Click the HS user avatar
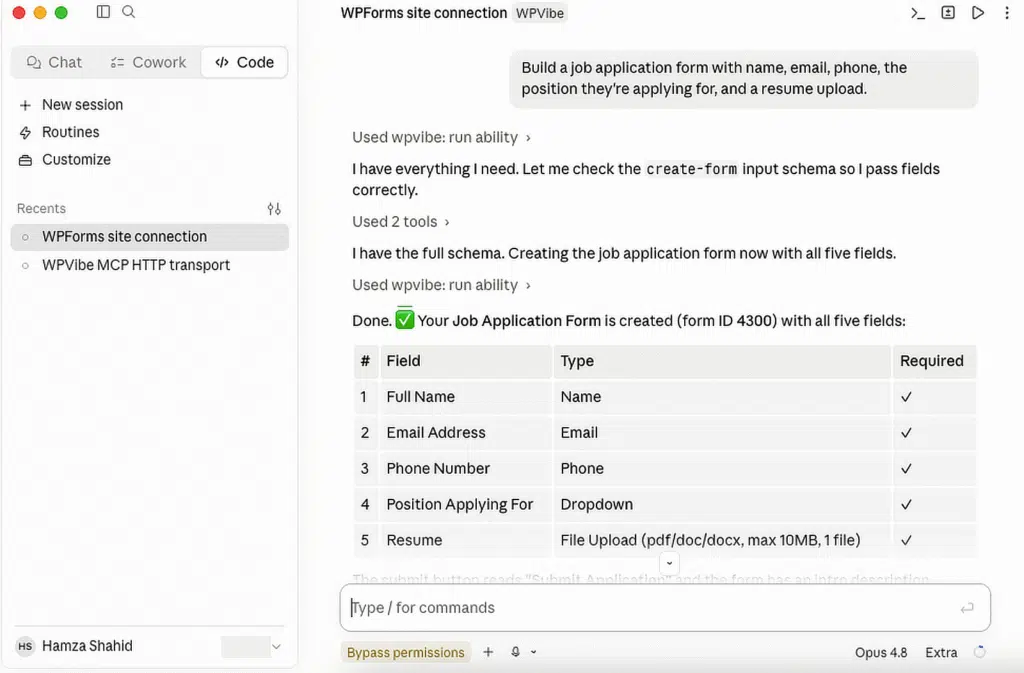The height and width of the screenshot is (673, 1024). tap(25, 646)
